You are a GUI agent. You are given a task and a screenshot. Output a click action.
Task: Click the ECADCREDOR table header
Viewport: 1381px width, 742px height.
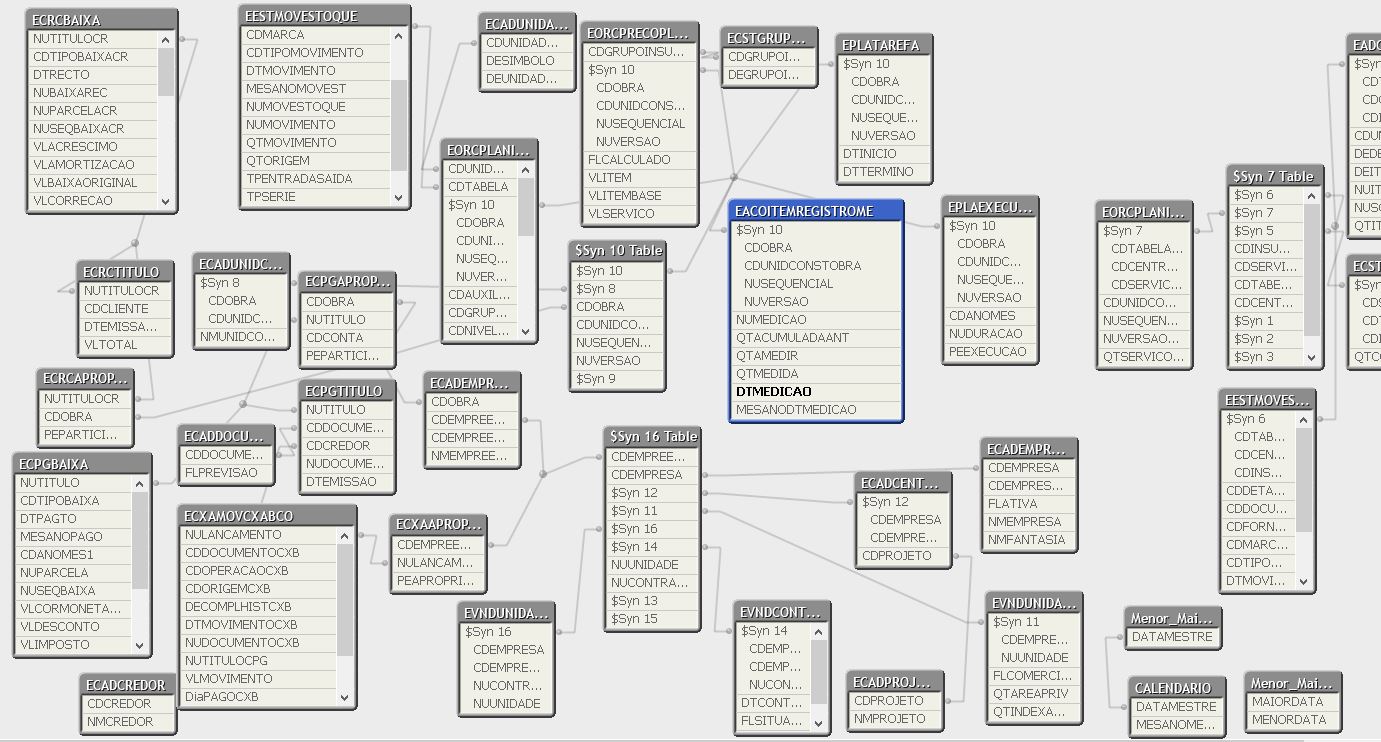(x=127, y=685)
